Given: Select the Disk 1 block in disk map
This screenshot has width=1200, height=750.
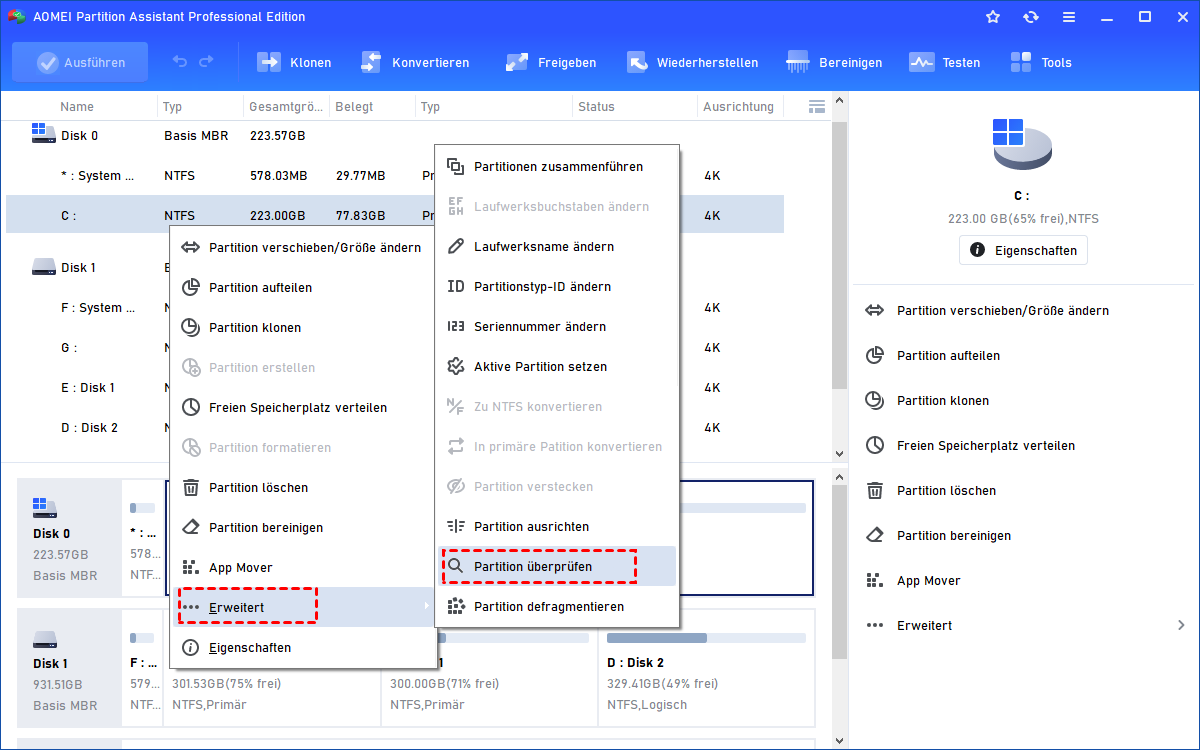Looking at the screenshot, I should tap(70, 668).
